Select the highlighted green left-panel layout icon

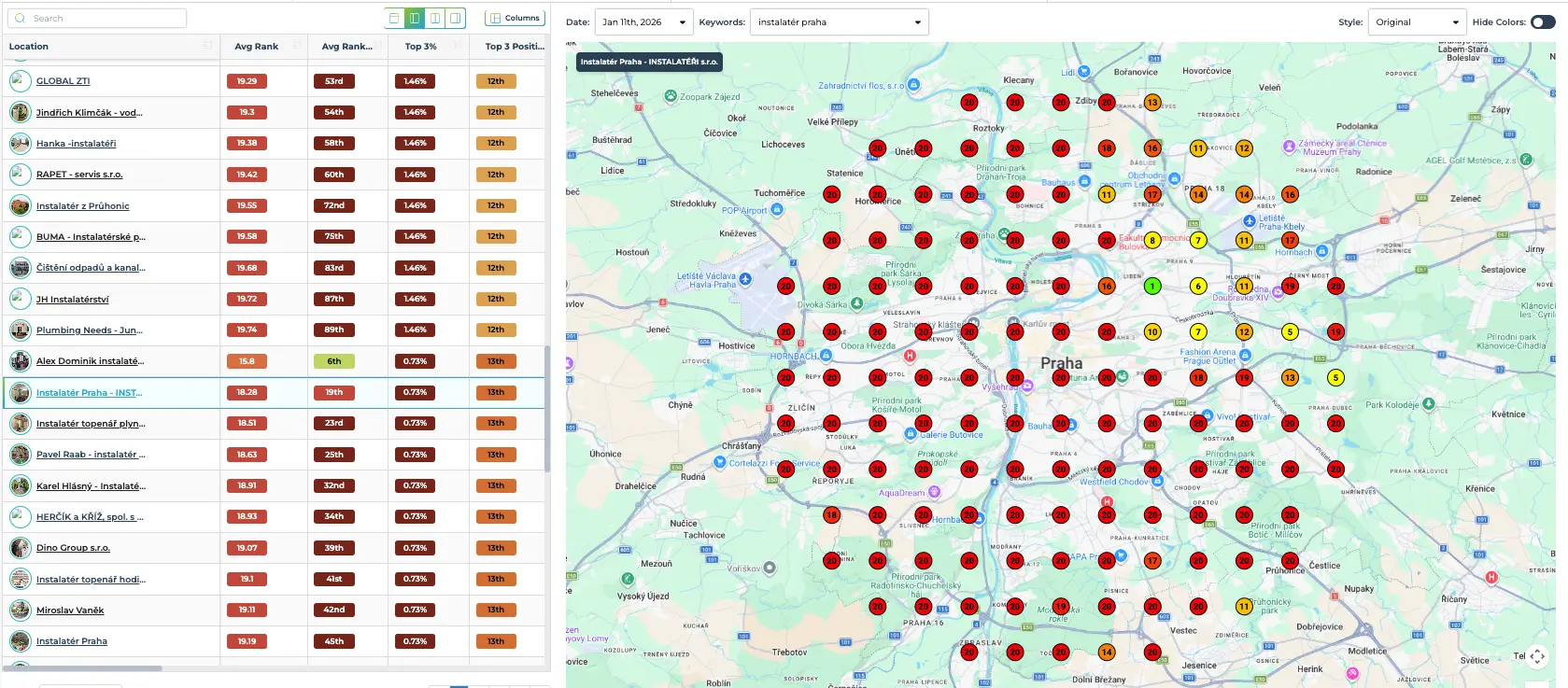pos(415,18)
